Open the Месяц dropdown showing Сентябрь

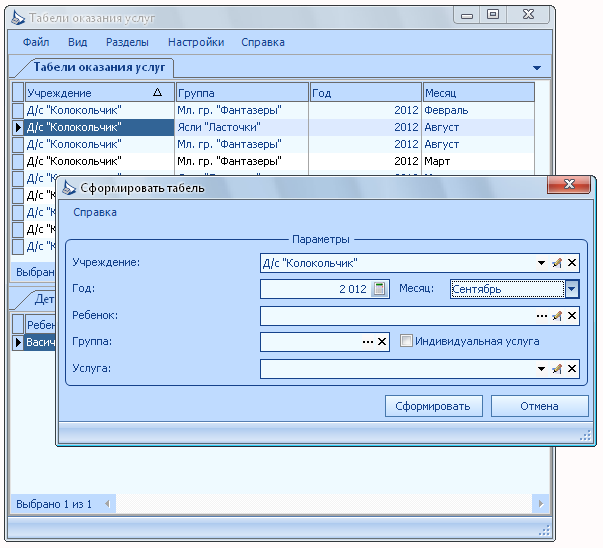coord(571,289)
